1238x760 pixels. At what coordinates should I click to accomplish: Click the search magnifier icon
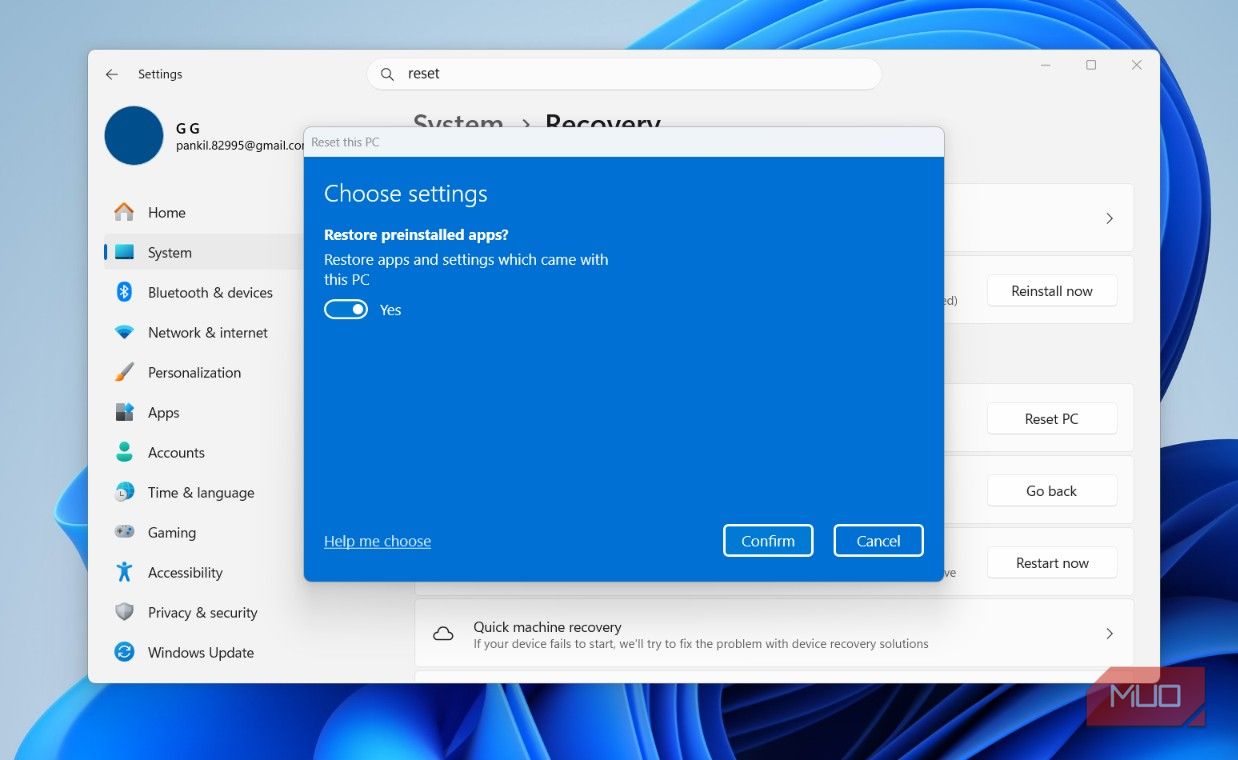[387, 74]
